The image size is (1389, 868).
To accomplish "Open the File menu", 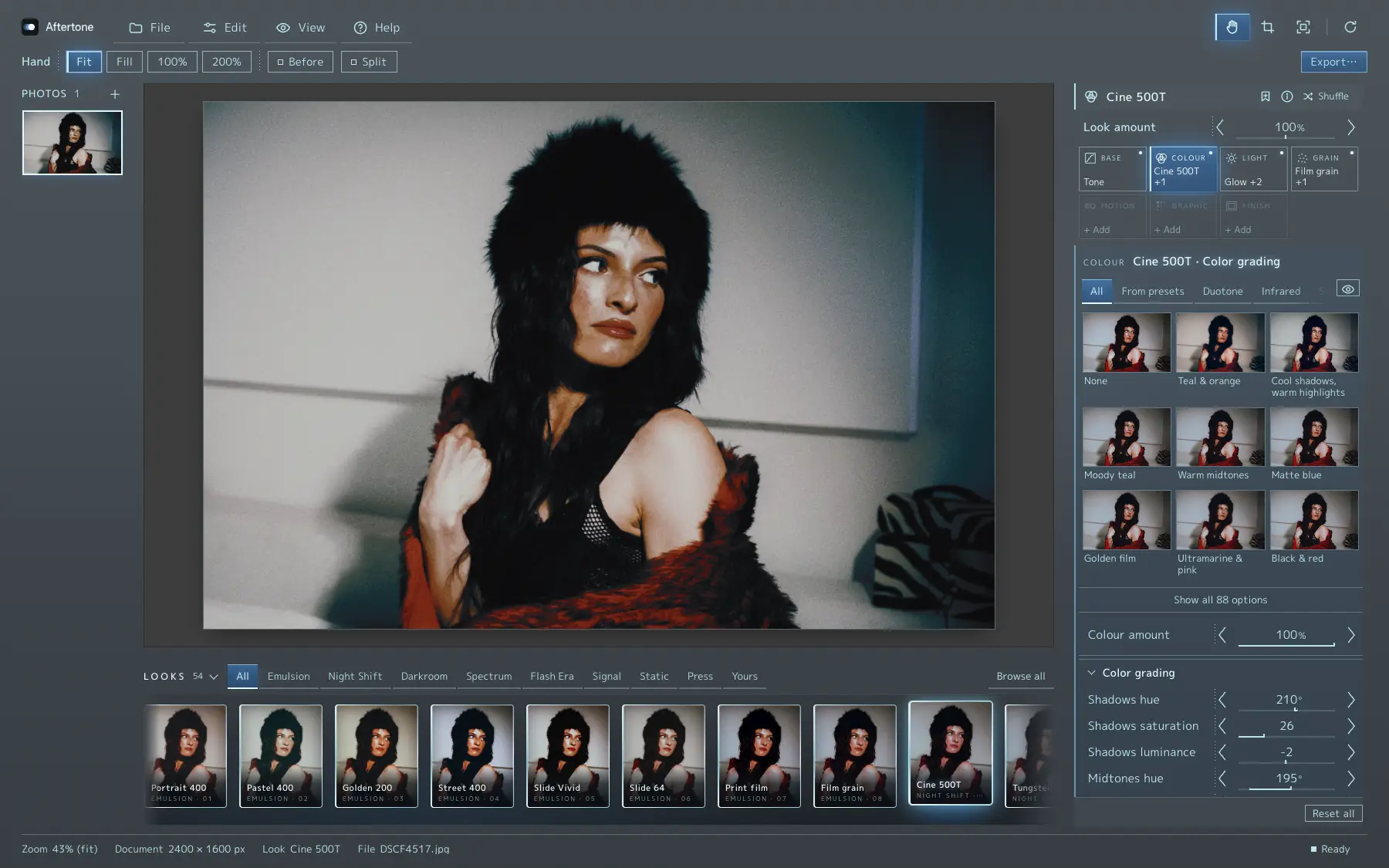I will [x=150, y=28].
